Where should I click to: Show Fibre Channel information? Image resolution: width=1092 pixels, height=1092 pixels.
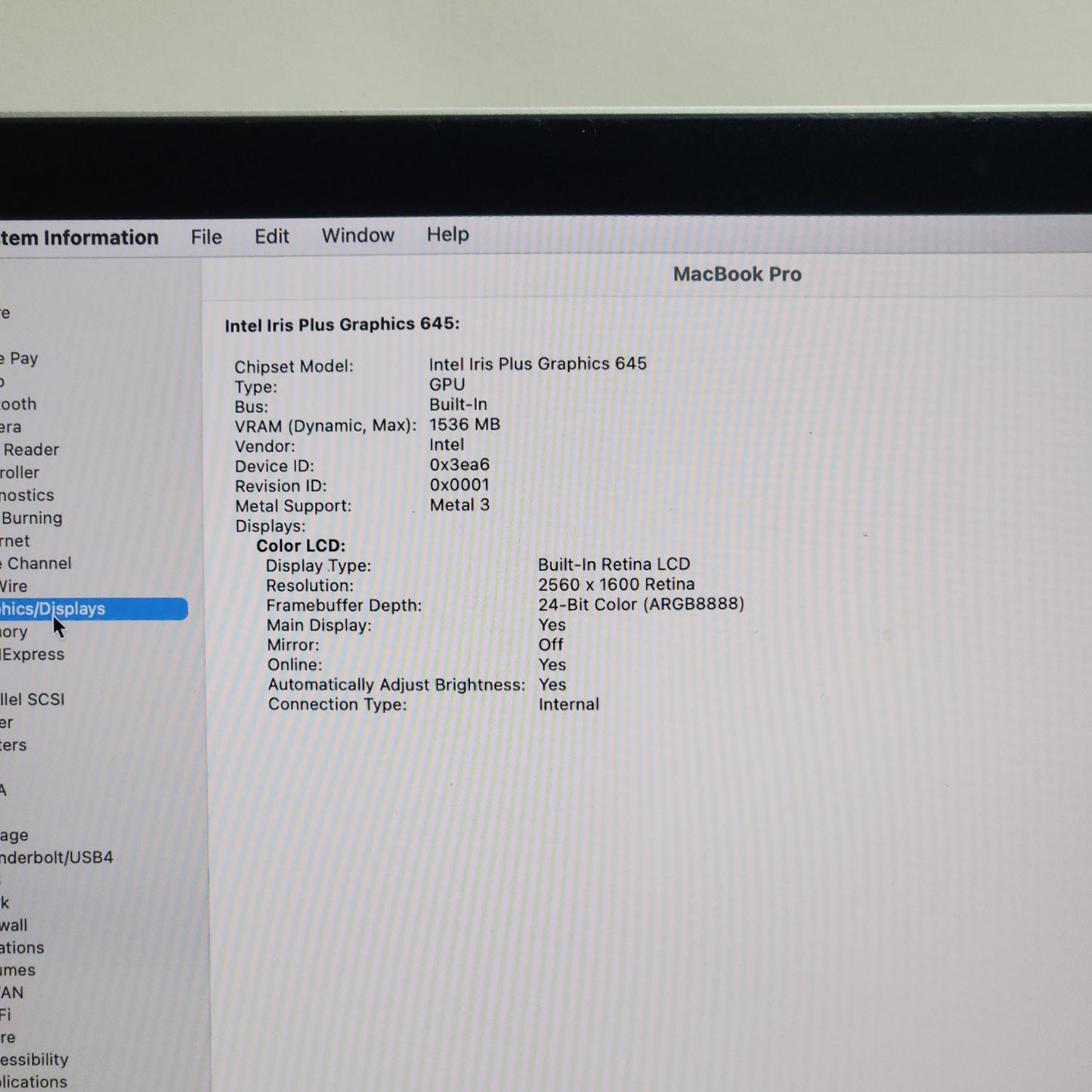(x=38, y=564)
